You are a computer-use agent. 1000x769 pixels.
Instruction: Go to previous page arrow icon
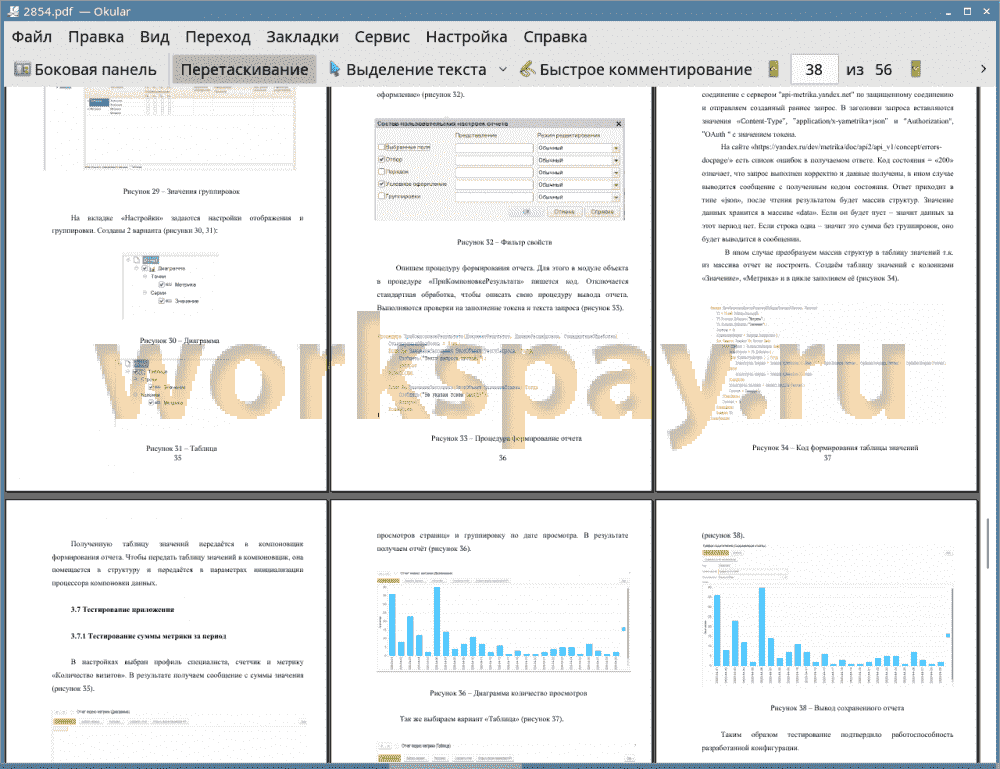coord(774,69)
